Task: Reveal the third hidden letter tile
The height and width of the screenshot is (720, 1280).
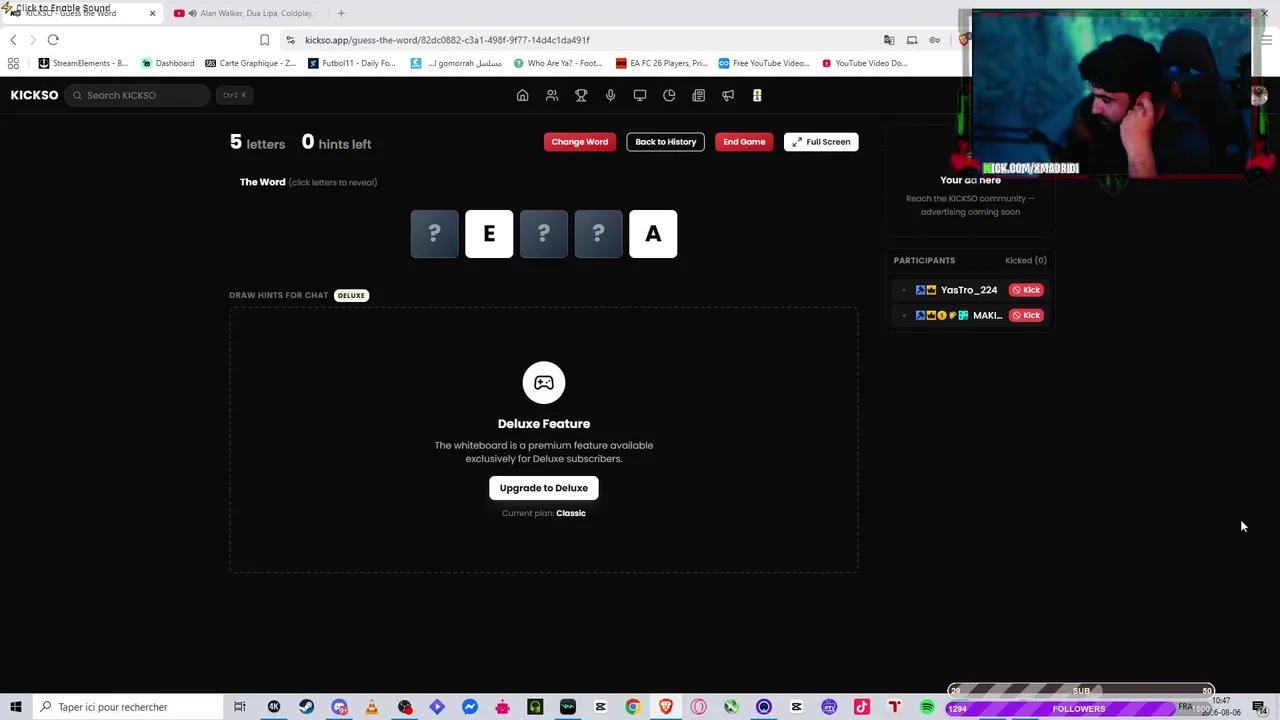Action: [x=544, y=234]
